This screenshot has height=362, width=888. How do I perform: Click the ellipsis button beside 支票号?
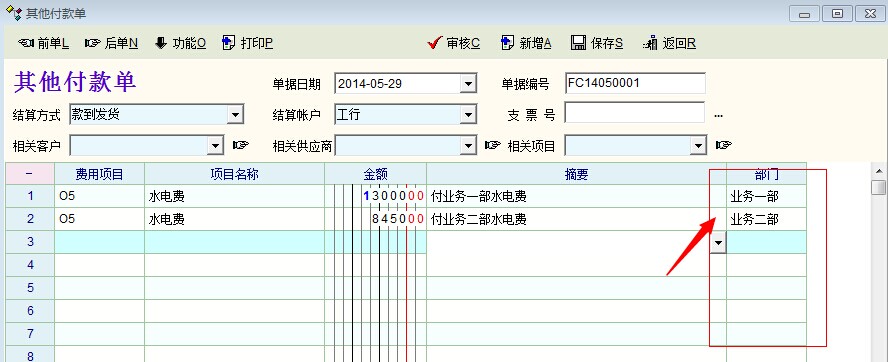click(718, 116)
